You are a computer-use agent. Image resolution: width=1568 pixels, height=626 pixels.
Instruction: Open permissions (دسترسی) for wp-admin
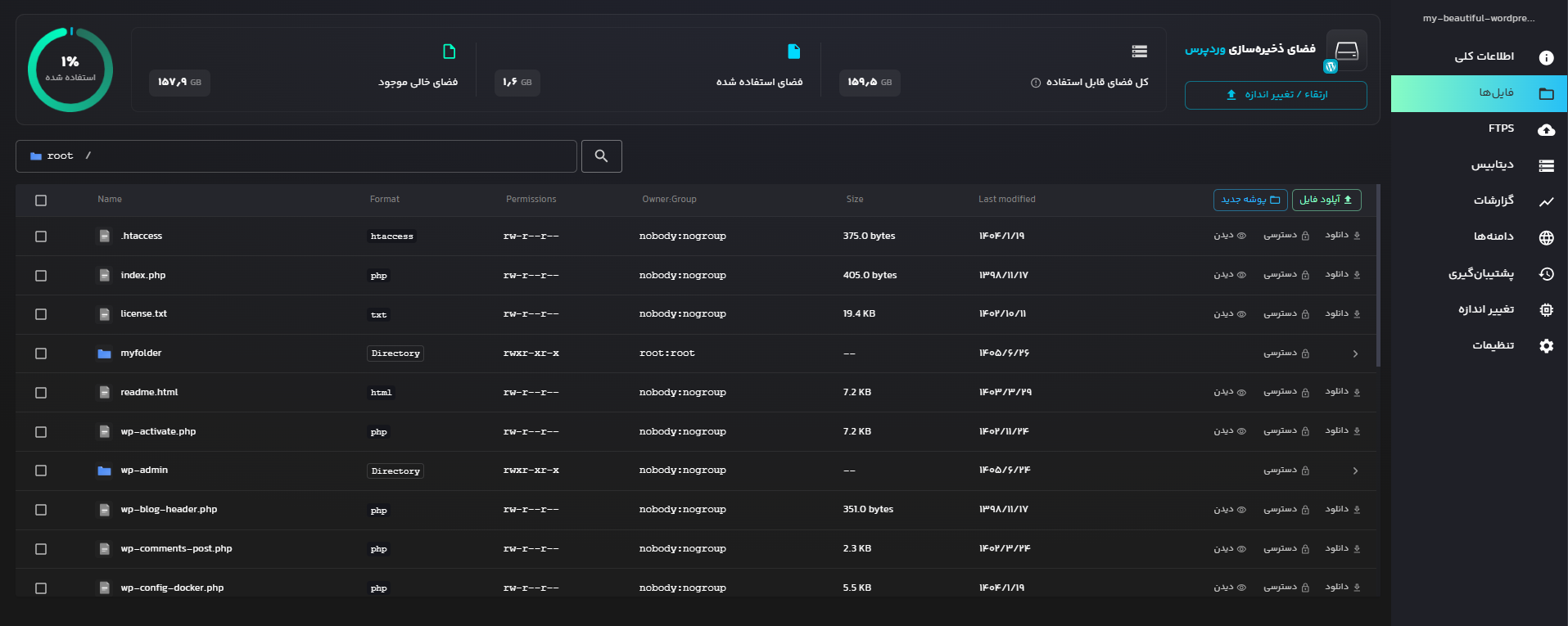click(x=1286, y=471)
